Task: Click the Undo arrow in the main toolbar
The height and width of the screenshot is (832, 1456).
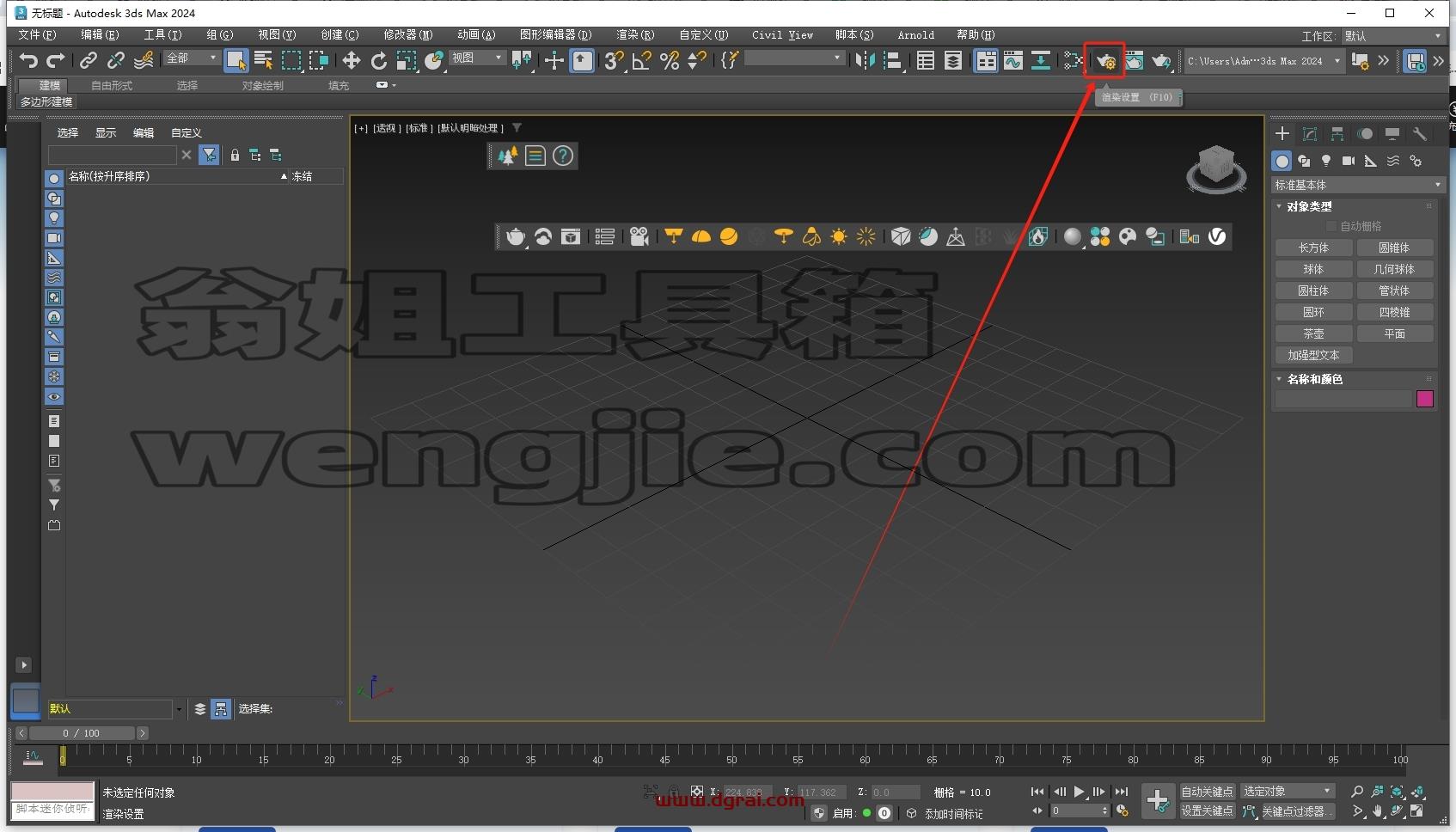Action: click(29, 60)
